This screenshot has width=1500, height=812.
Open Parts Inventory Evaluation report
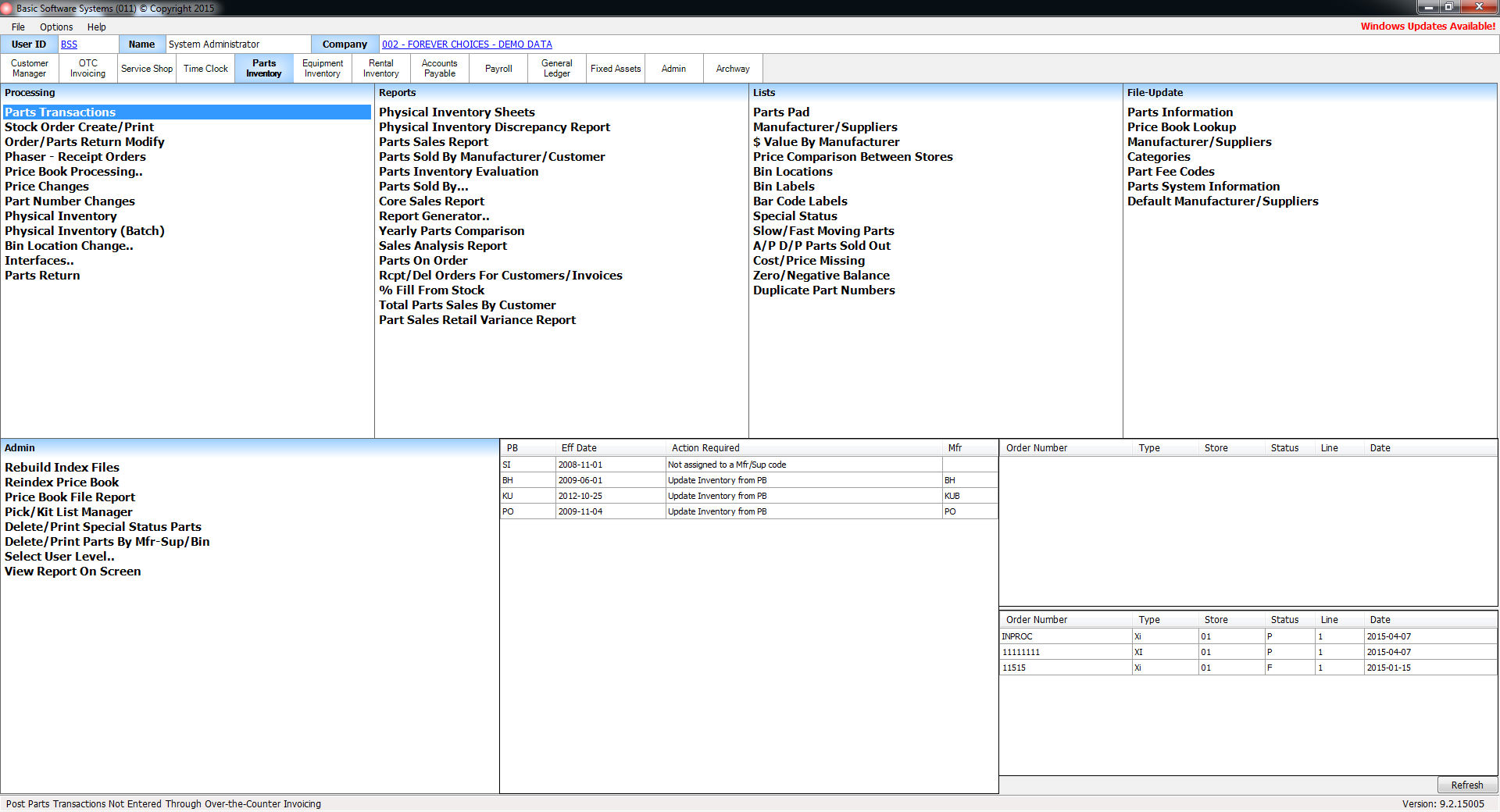(x=459, y=172)
